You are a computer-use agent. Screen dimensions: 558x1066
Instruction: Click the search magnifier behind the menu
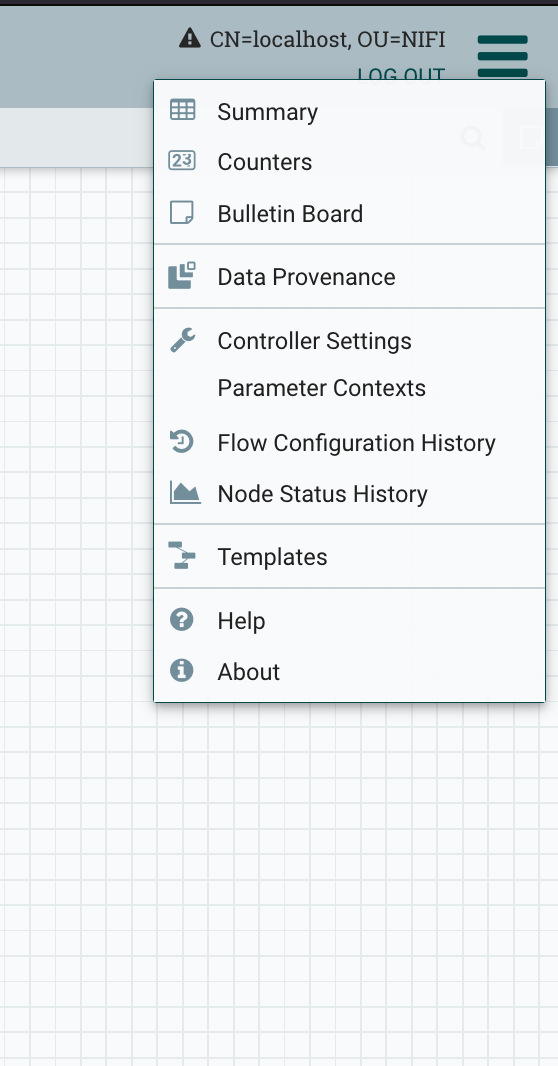(473, 138)
